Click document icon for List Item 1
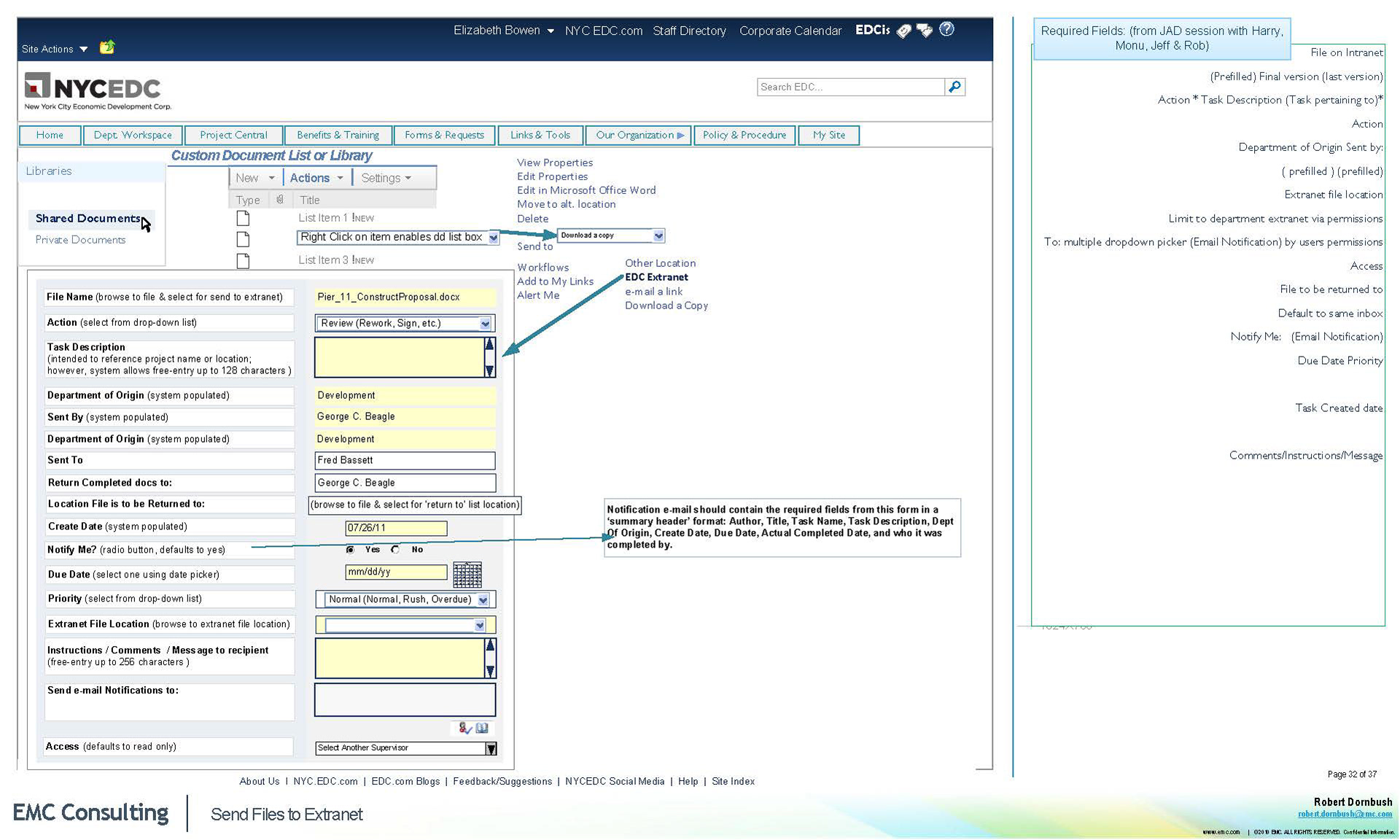1400x840 pixels. click(244, 218)
